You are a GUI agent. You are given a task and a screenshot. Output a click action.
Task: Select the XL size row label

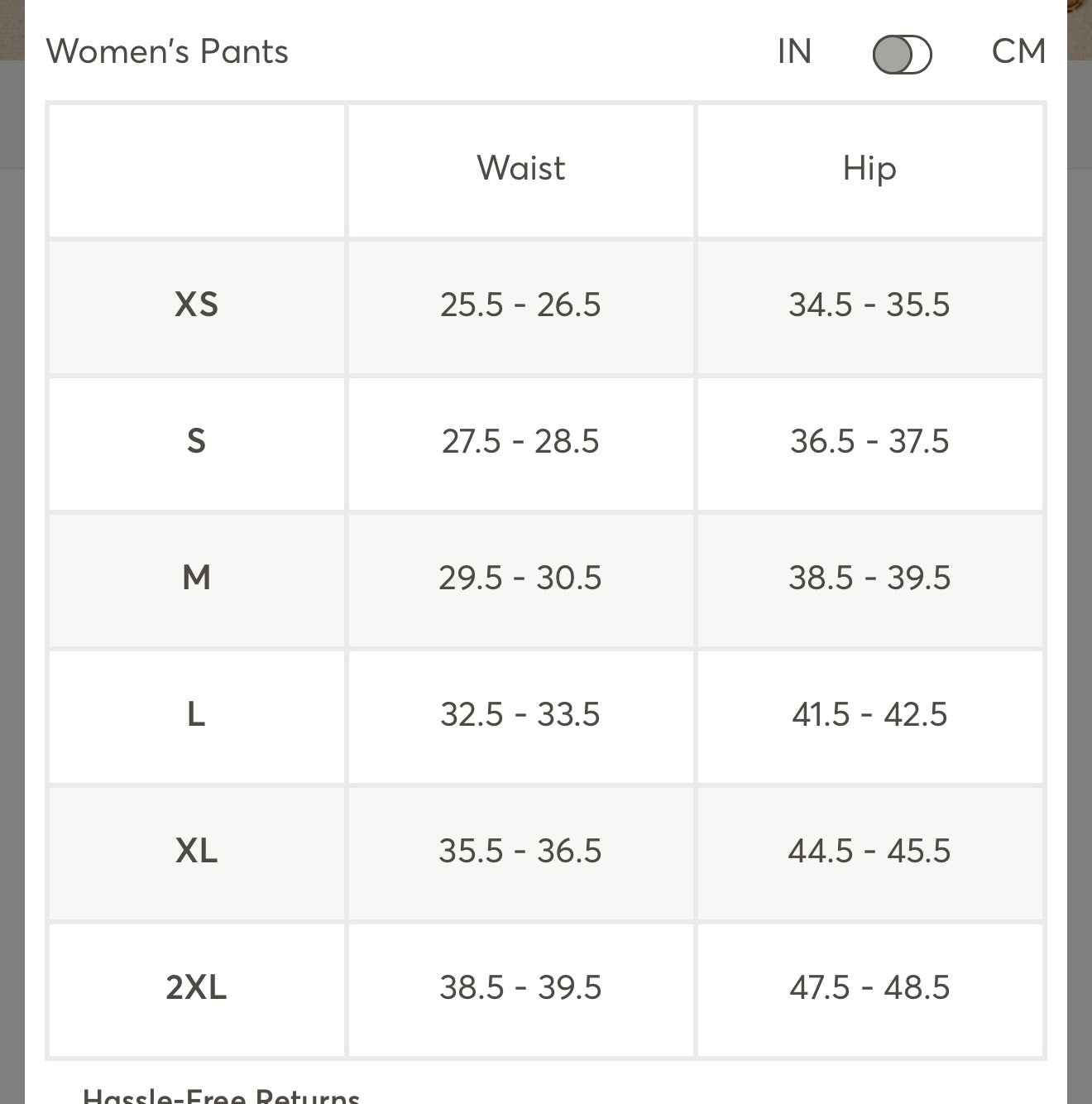(196, 852)
